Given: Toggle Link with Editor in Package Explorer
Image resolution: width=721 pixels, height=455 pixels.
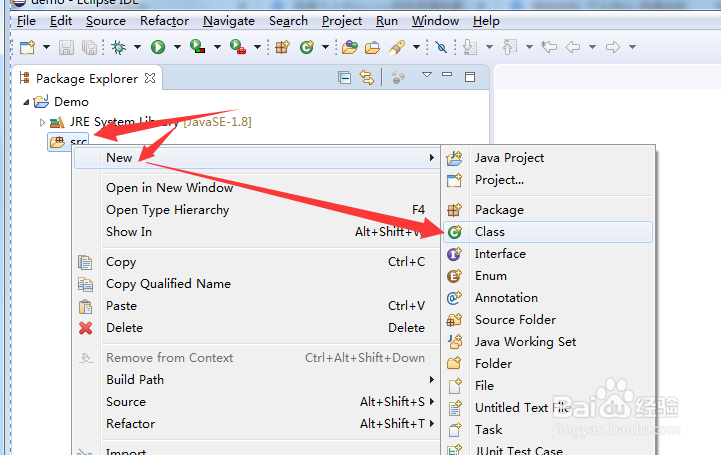Looking at the screenshot, I should [x=367, y=77].
